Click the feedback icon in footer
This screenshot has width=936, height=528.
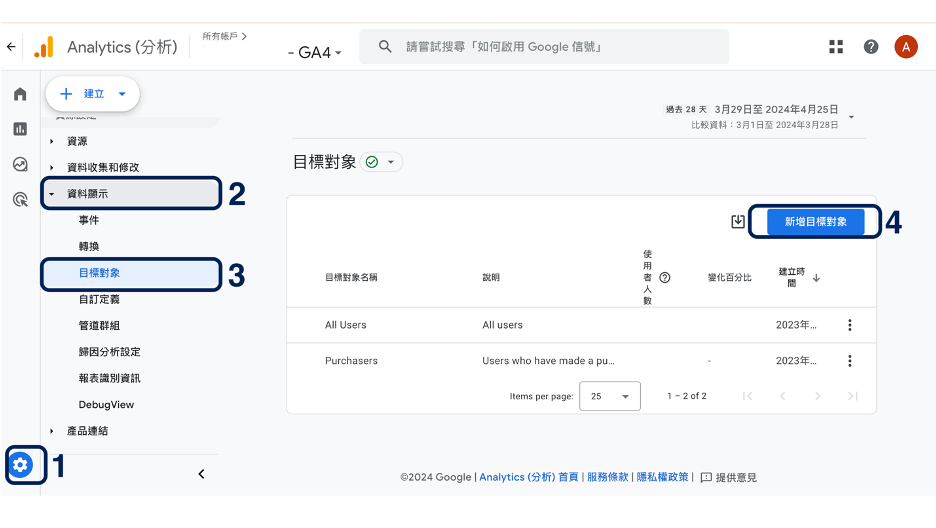tap(706, 477)
